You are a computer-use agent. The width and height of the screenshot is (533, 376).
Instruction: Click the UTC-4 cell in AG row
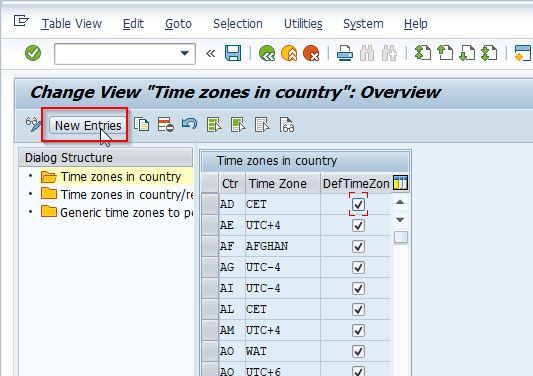point(283,267)
